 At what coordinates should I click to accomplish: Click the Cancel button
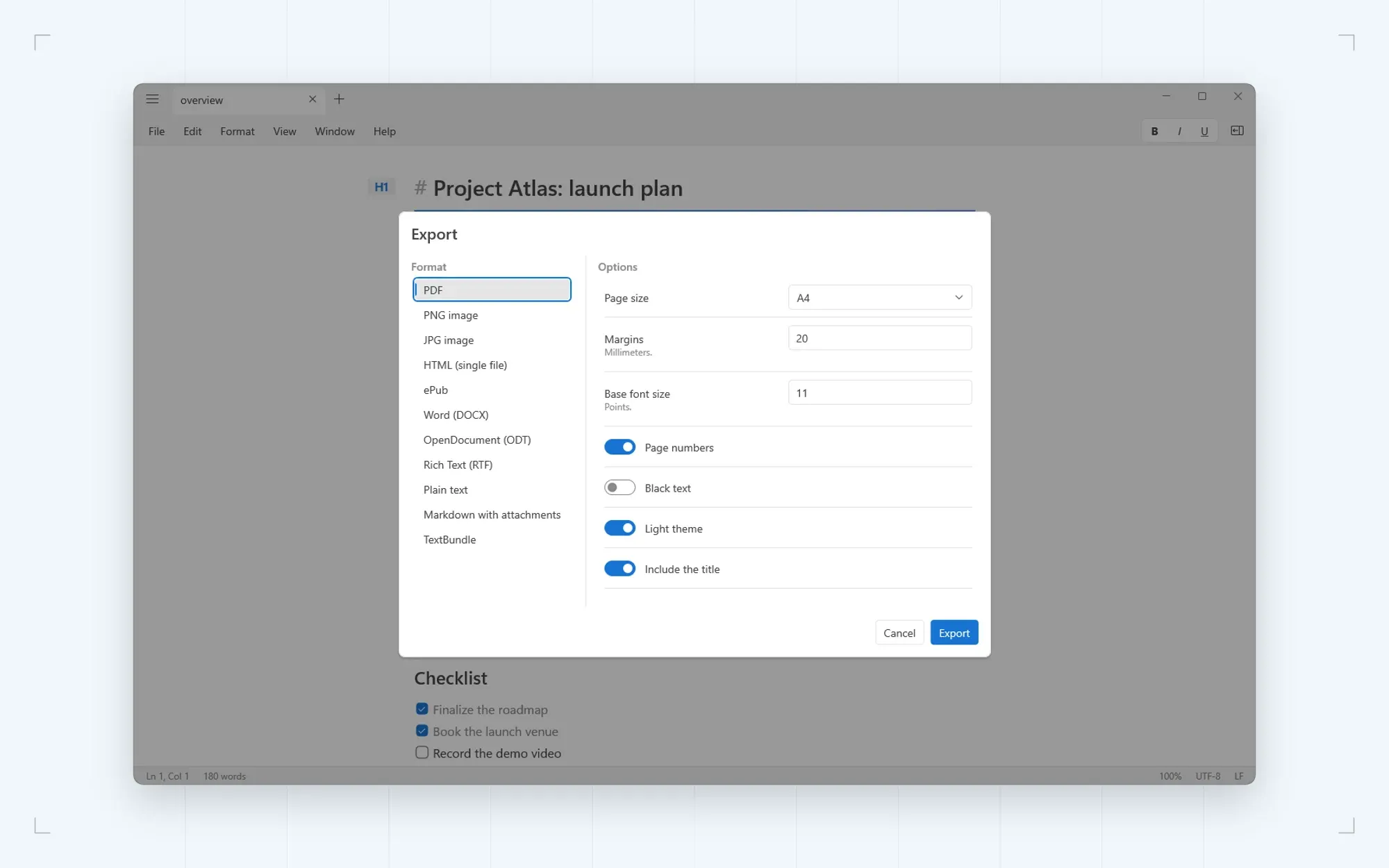pyautogui.click(x=899, y=633)
